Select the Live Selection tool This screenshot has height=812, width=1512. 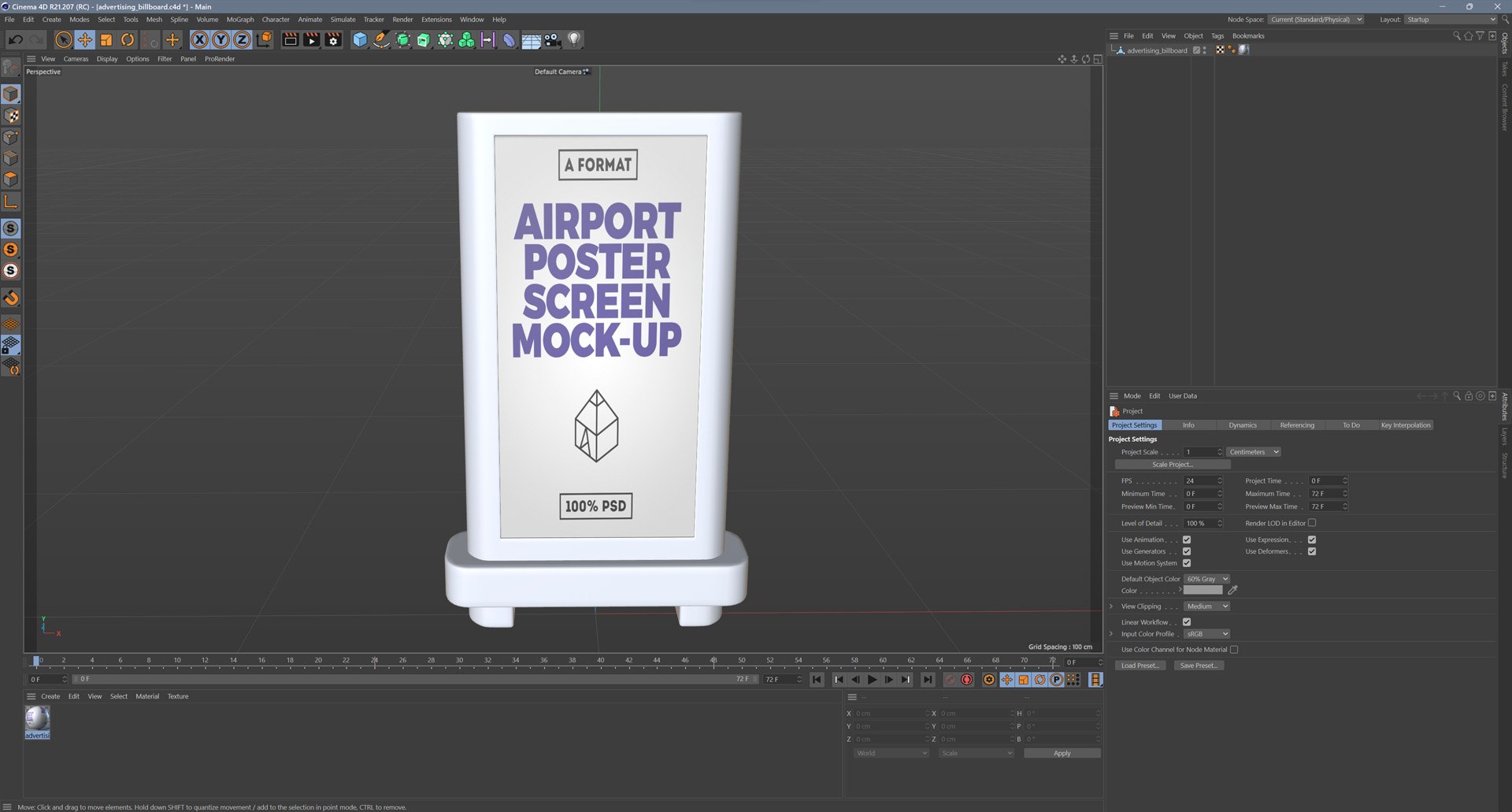(x=64, y=39)
